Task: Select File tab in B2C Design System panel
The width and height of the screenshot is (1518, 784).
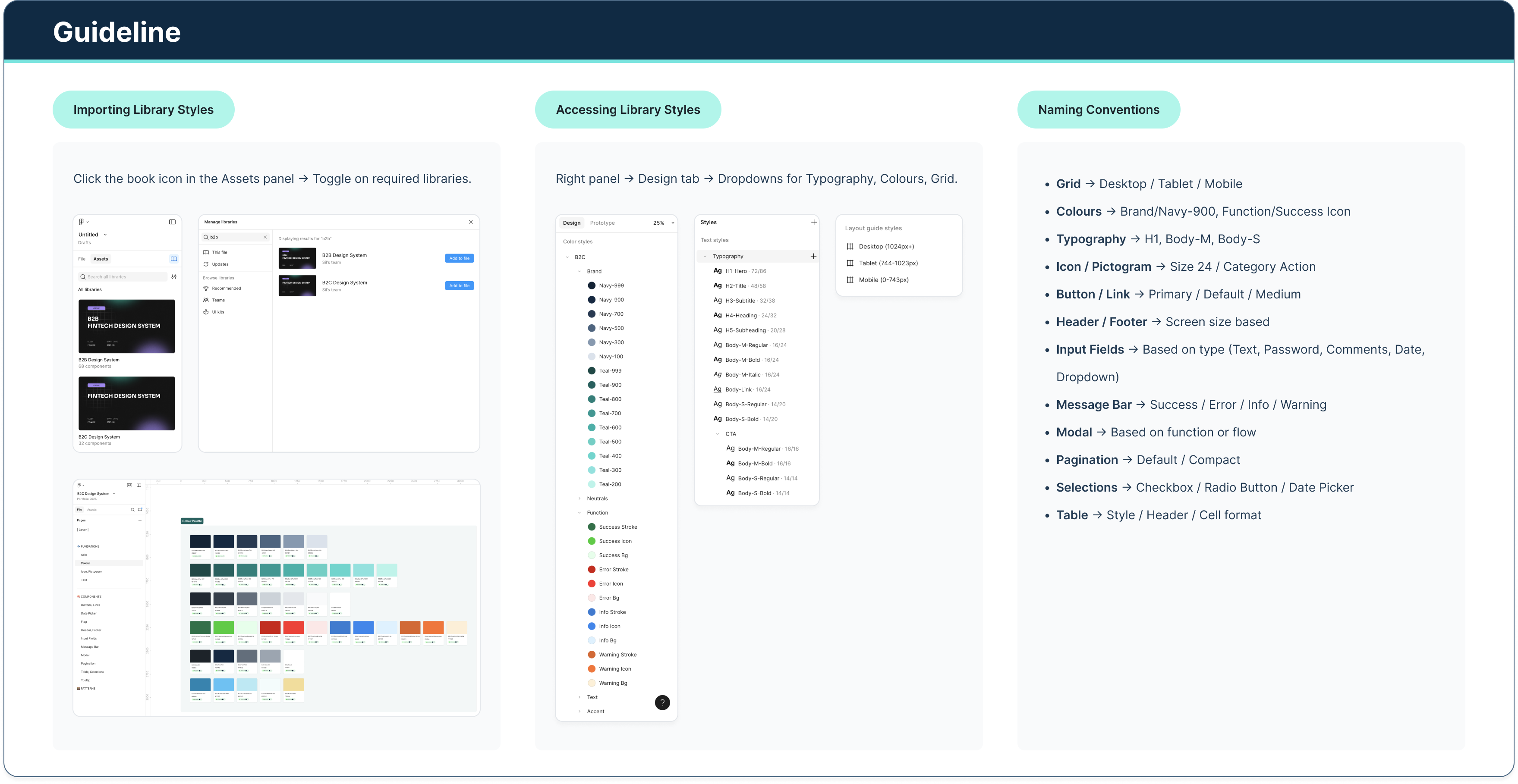Action: click(x=79, y=509)
